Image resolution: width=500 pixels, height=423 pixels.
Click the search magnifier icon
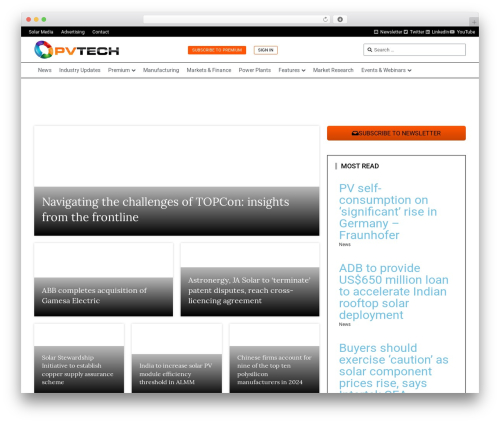coord(370,50)
